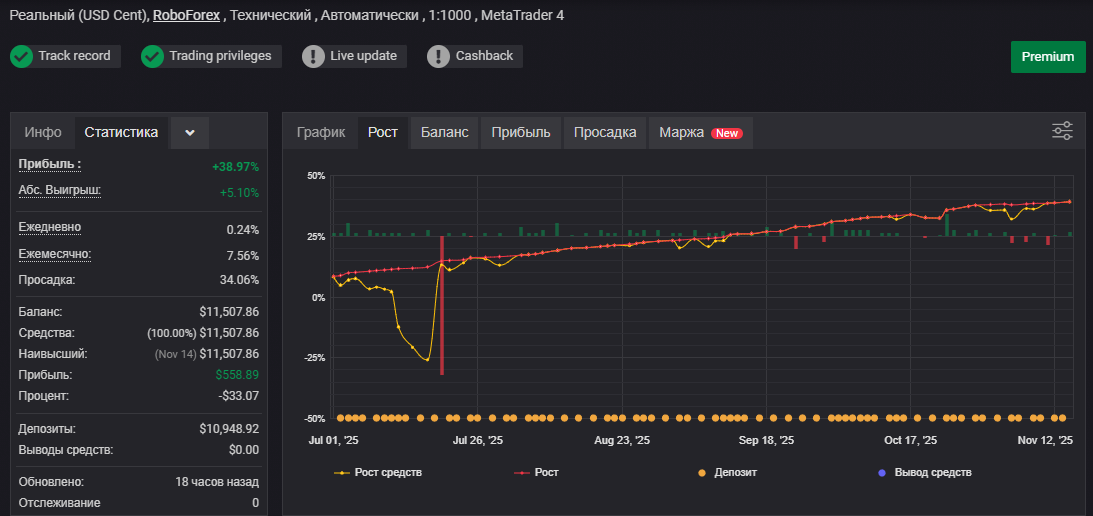
Task: Click the $558.89 profit amount
Action: (x=238, y=375)
